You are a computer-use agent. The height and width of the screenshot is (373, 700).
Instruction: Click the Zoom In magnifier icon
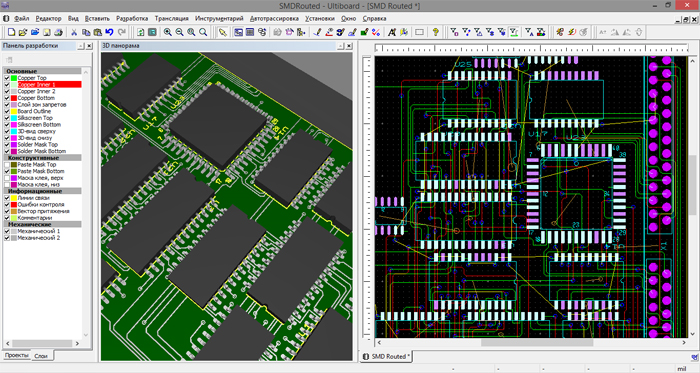click(x=167, y=32)
